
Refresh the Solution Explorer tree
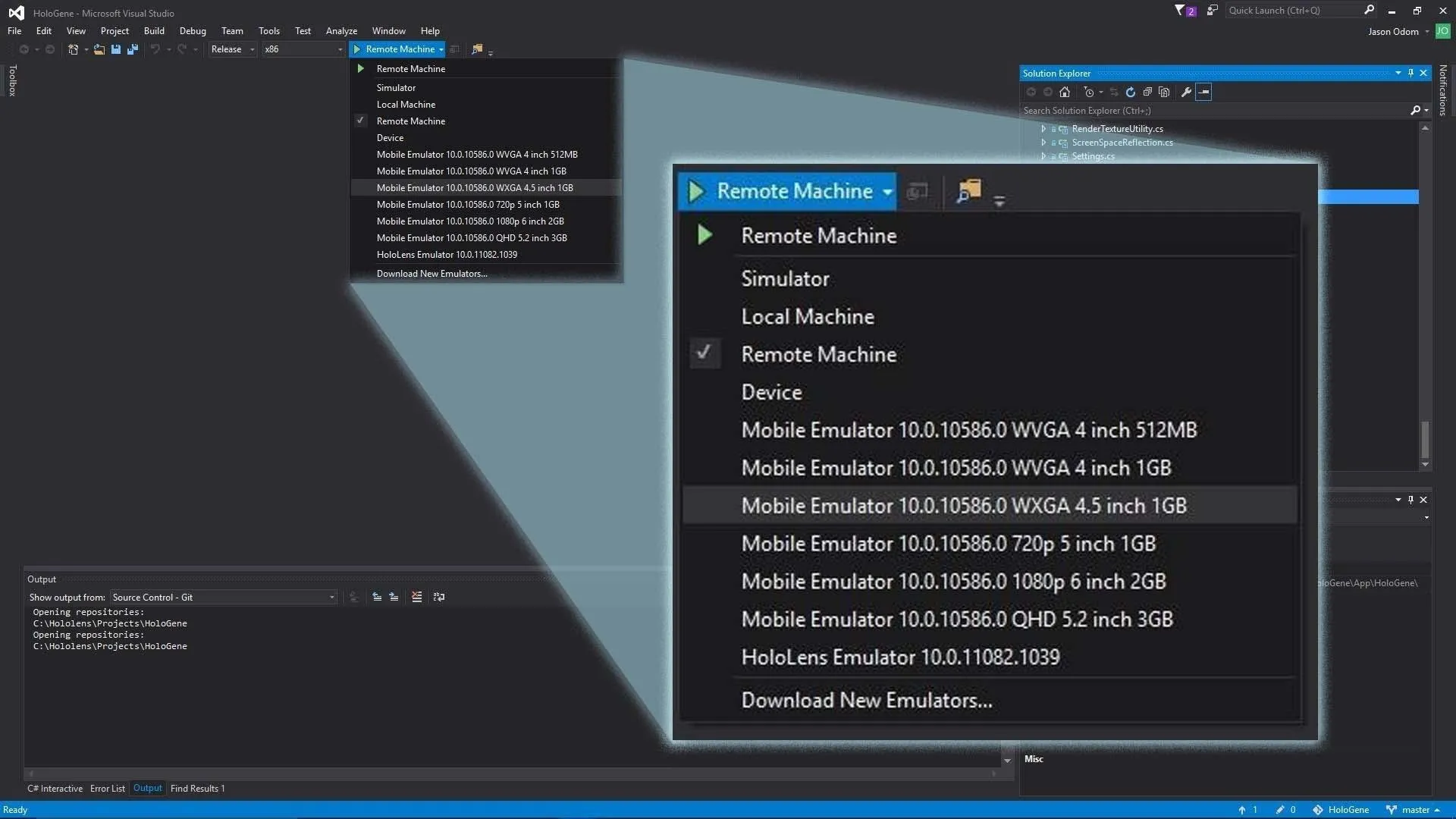pos(1131,92)
